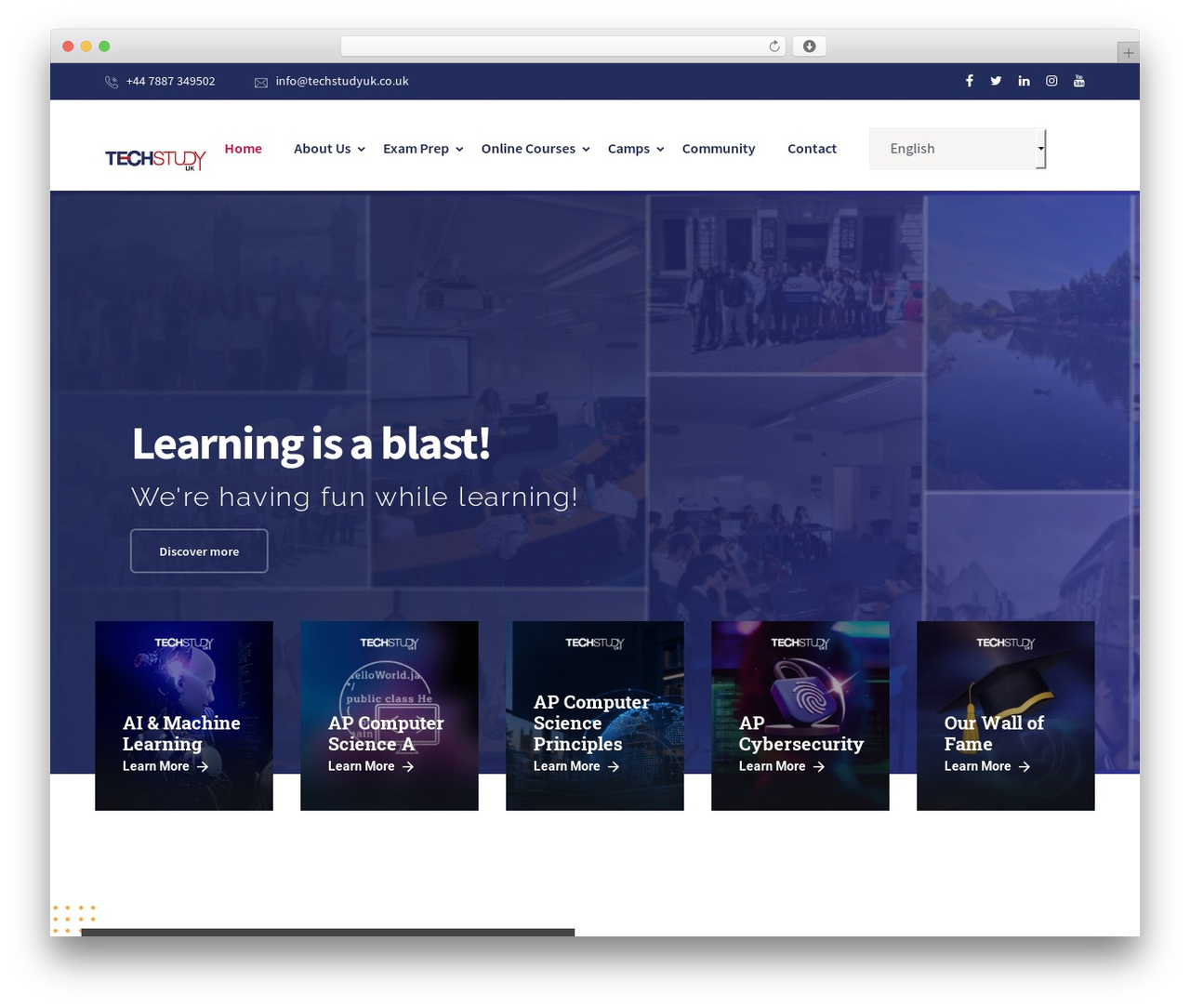Open the LinkedIn social icon
Image resolution: width=1190 pixels, height=1008 pixels.
tap(1024, 81)
